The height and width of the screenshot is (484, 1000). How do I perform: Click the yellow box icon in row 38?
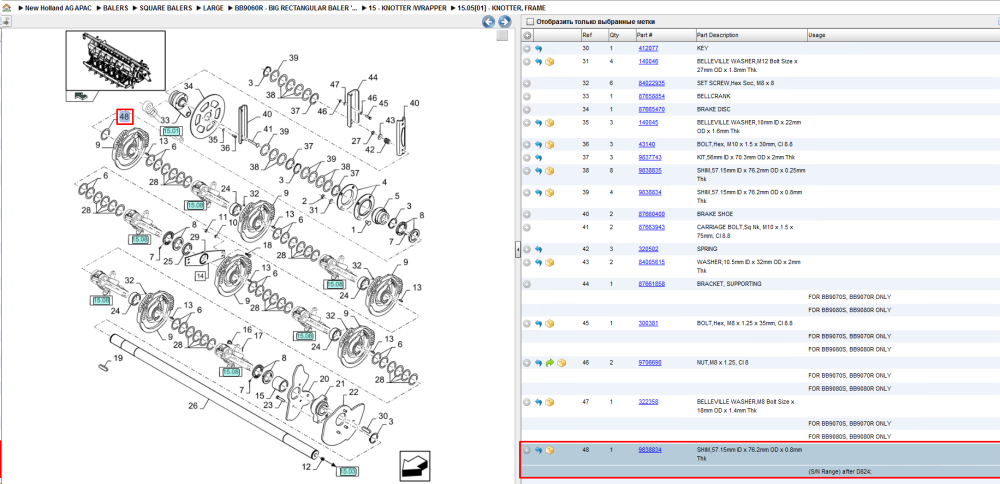(550, 171)
